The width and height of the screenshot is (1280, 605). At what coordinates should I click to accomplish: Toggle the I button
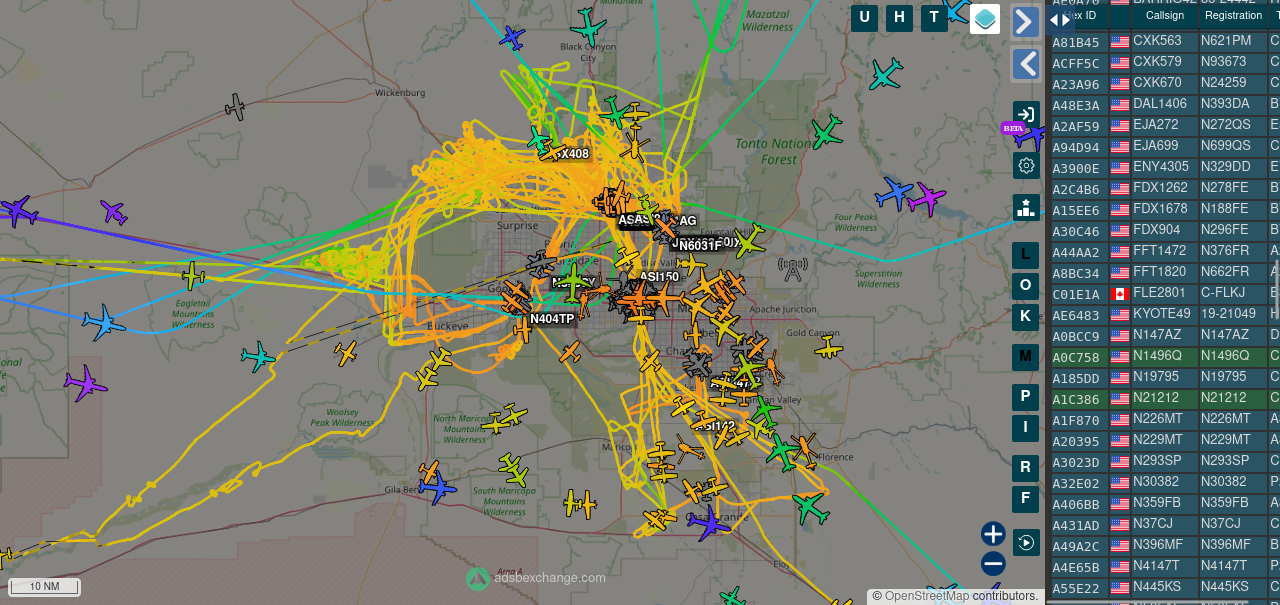[x=1025, y=428]
